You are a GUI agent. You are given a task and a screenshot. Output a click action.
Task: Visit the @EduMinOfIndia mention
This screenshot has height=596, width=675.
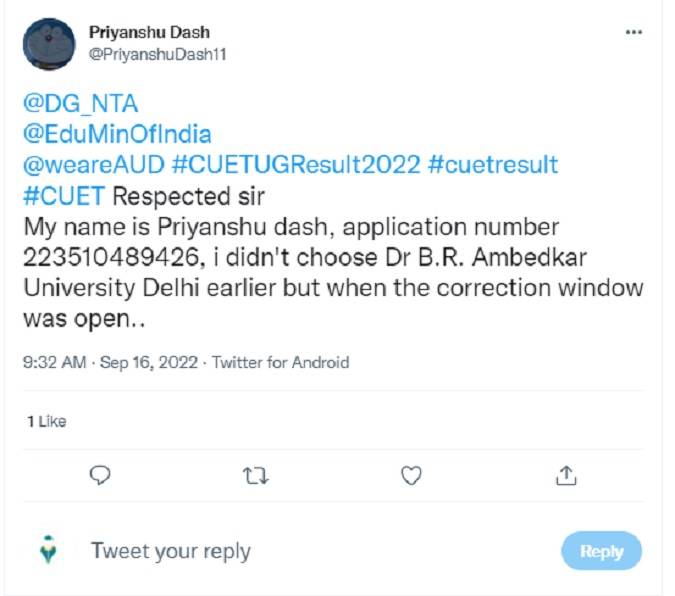[117, 133]
